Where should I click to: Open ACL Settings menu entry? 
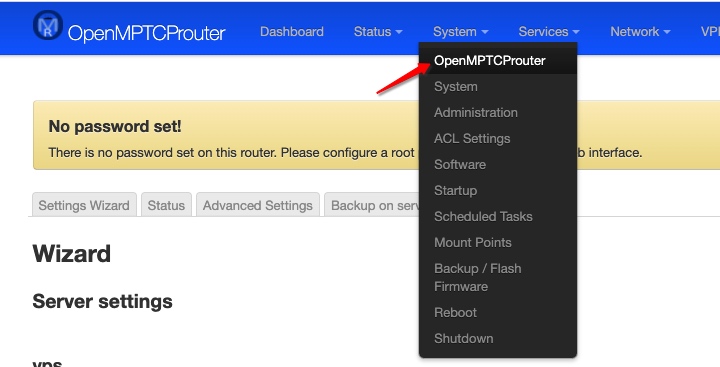coord(498,139)
